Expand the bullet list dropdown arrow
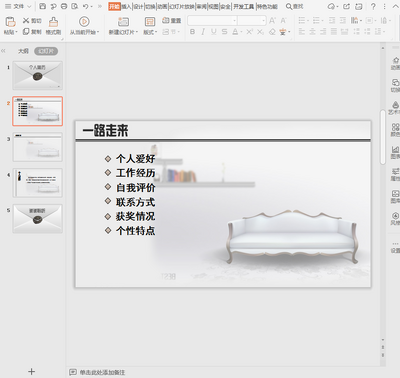The width and height of the screenshot is (400, 378). point(308,21)
